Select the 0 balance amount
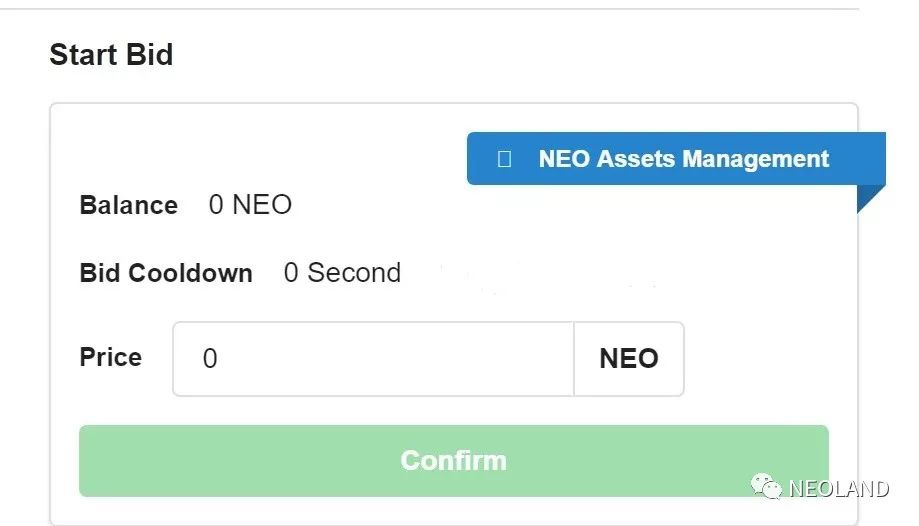Viewport: 919px width, 526px height. (216, 205)
